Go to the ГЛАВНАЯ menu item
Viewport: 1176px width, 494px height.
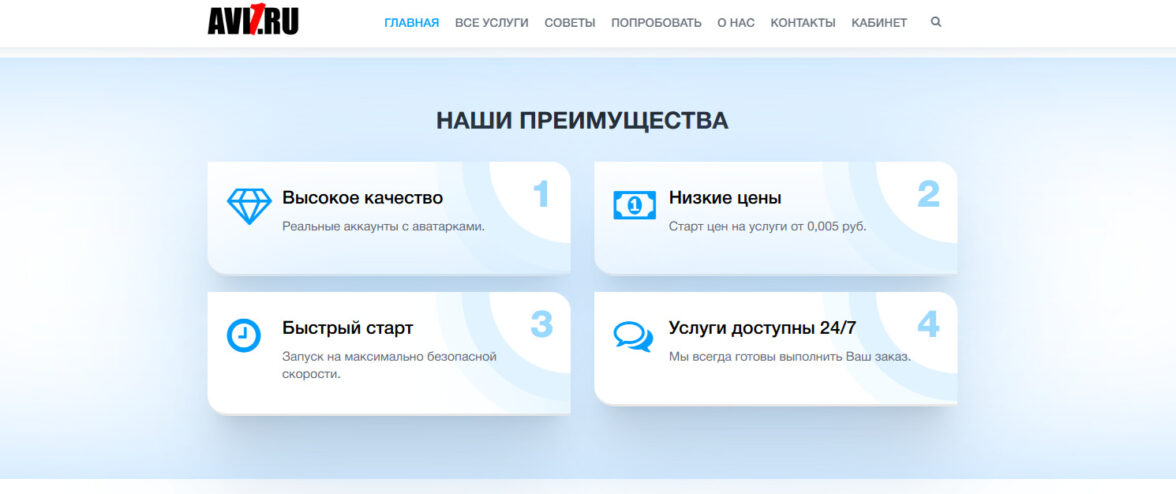(412, 22)
